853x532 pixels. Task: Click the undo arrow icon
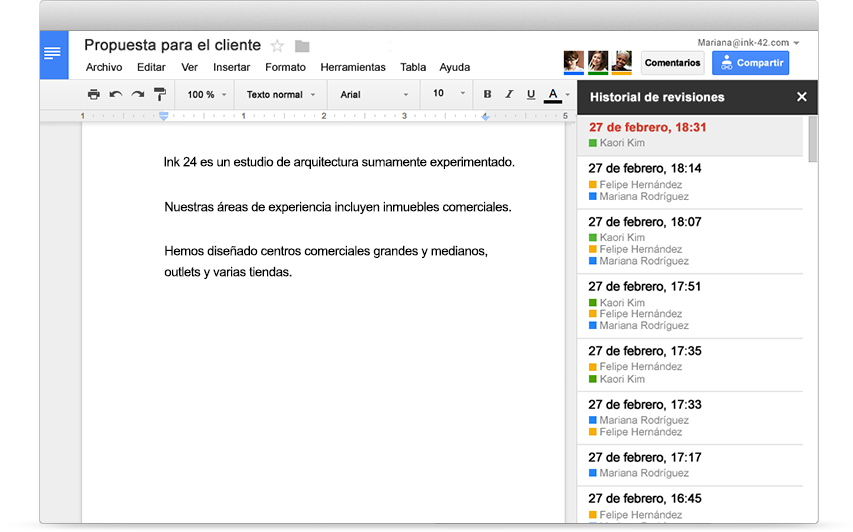click(115, 95)
